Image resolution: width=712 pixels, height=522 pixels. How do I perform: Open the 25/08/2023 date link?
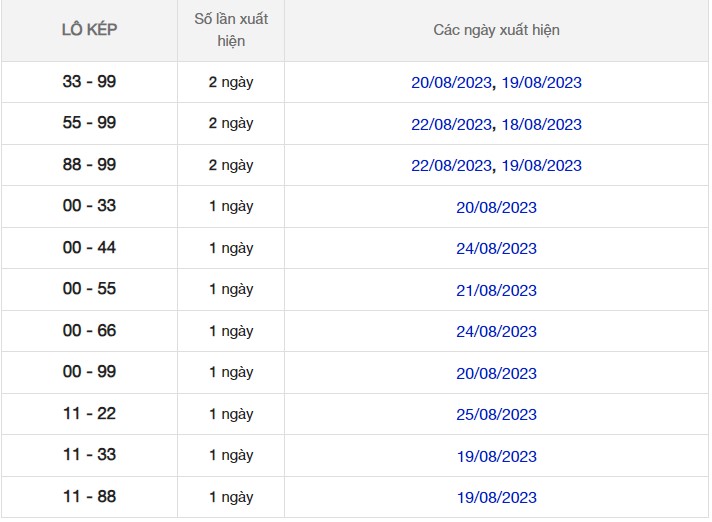(x=496, y=415)
